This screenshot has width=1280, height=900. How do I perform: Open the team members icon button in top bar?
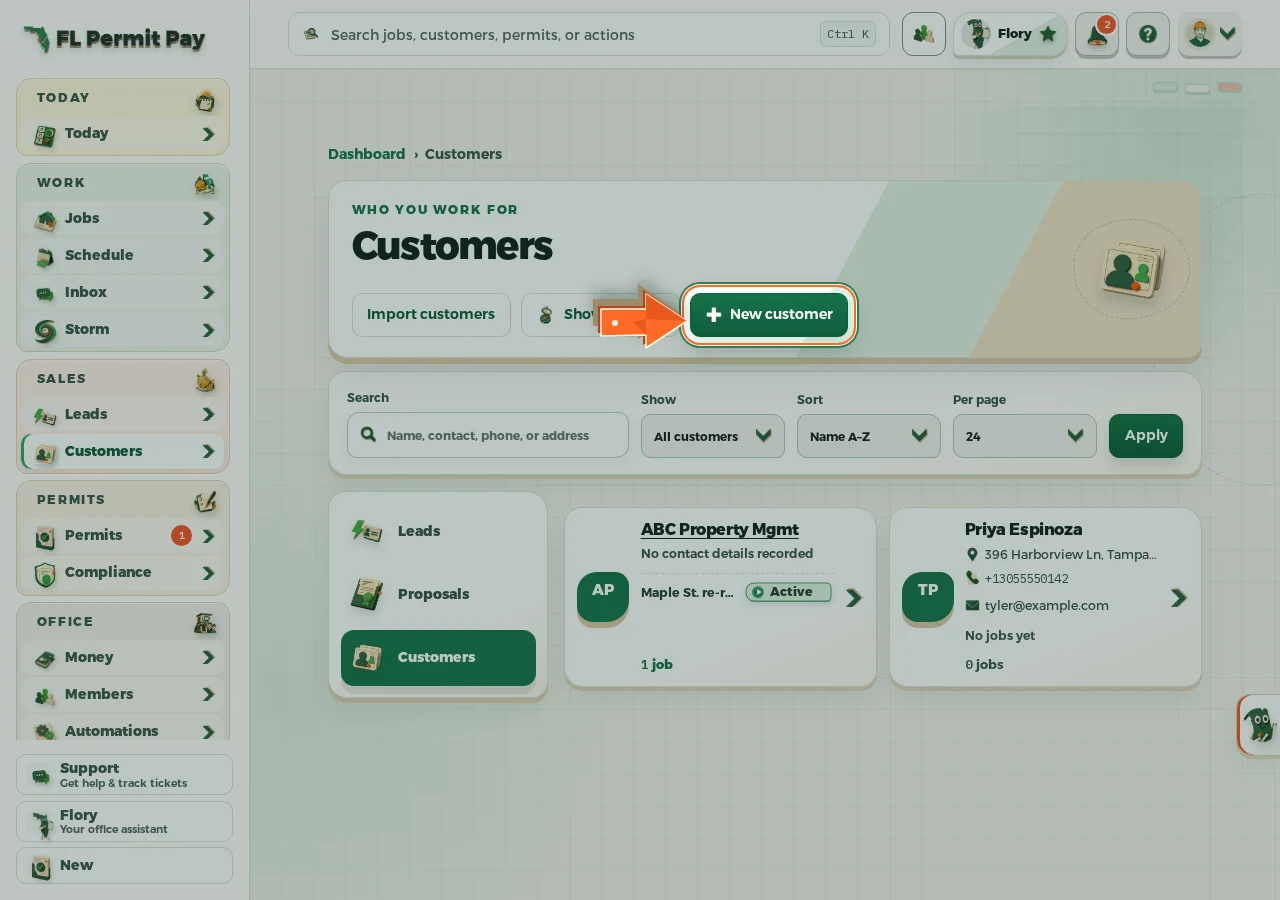click(923, 34)
